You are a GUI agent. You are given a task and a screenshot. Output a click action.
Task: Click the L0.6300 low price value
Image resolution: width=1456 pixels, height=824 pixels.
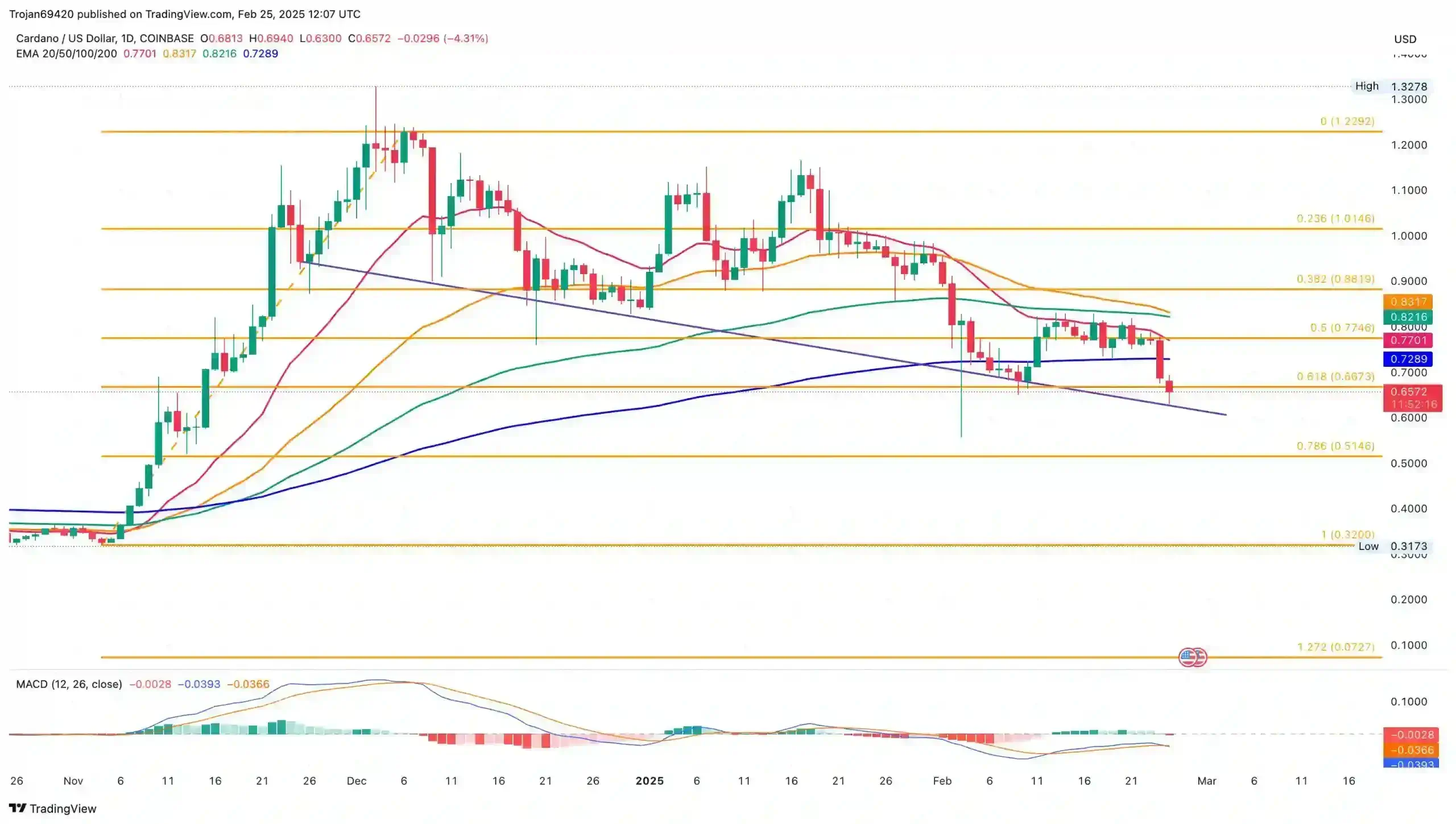pos(320,38)
